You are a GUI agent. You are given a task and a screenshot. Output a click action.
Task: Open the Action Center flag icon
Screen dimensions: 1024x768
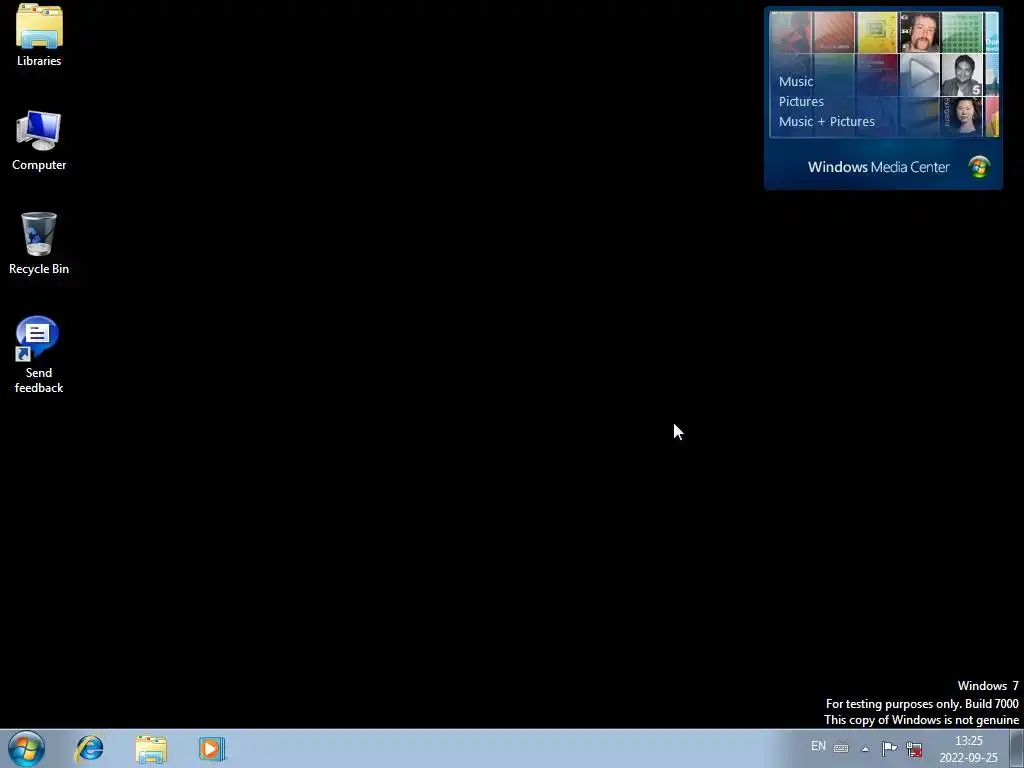[x=889, y=748]
